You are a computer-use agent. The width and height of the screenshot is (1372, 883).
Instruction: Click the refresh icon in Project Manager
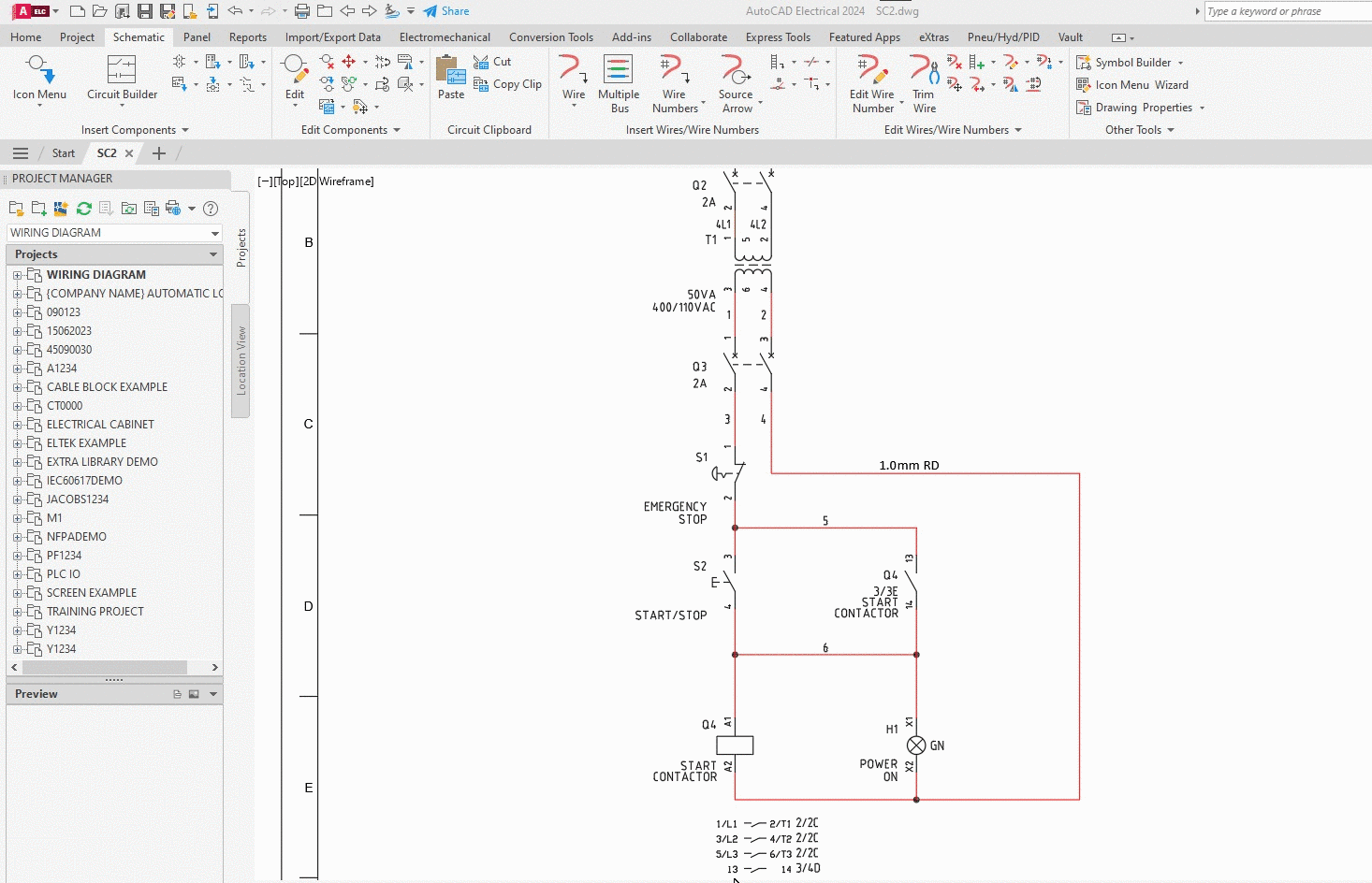[83, 209]
